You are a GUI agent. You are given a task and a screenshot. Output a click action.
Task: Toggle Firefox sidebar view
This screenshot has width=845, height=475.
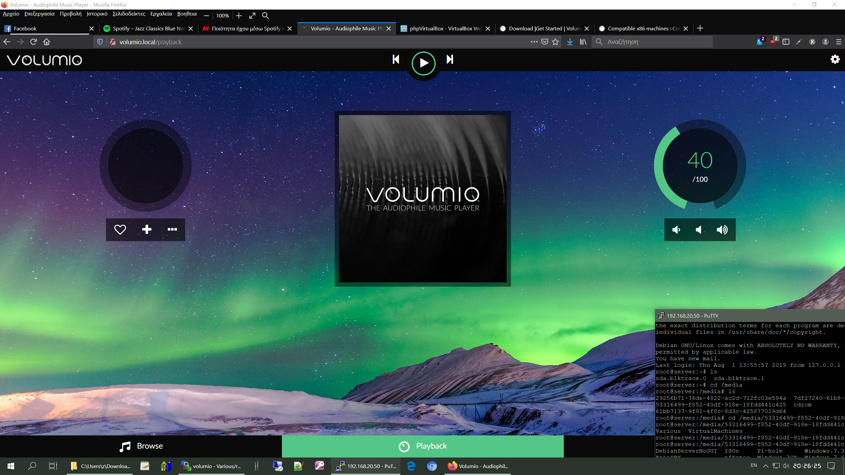[x=786, y=42]
